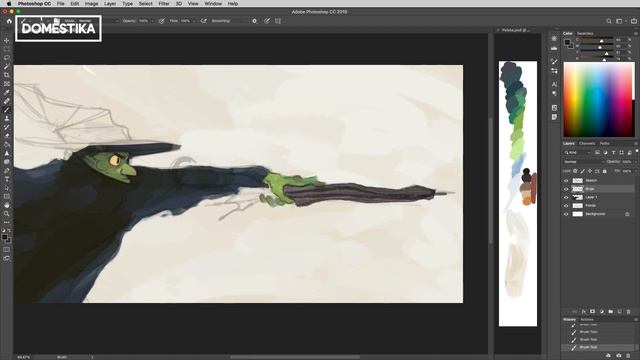Select the Clone Stamp tool
Viewport: 640px width, 360px height.
click(x=7, y=118)
